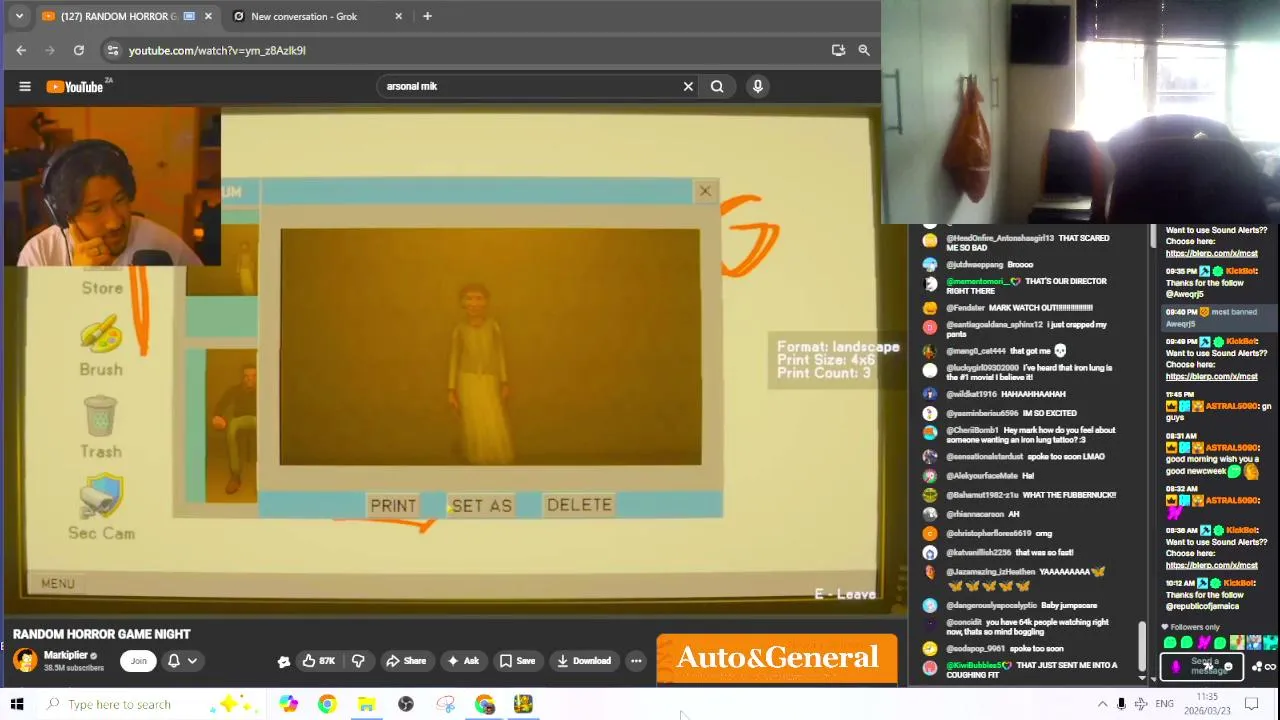
Task: Run the YouTube search with magnifier button
Action: click(717, 86)
